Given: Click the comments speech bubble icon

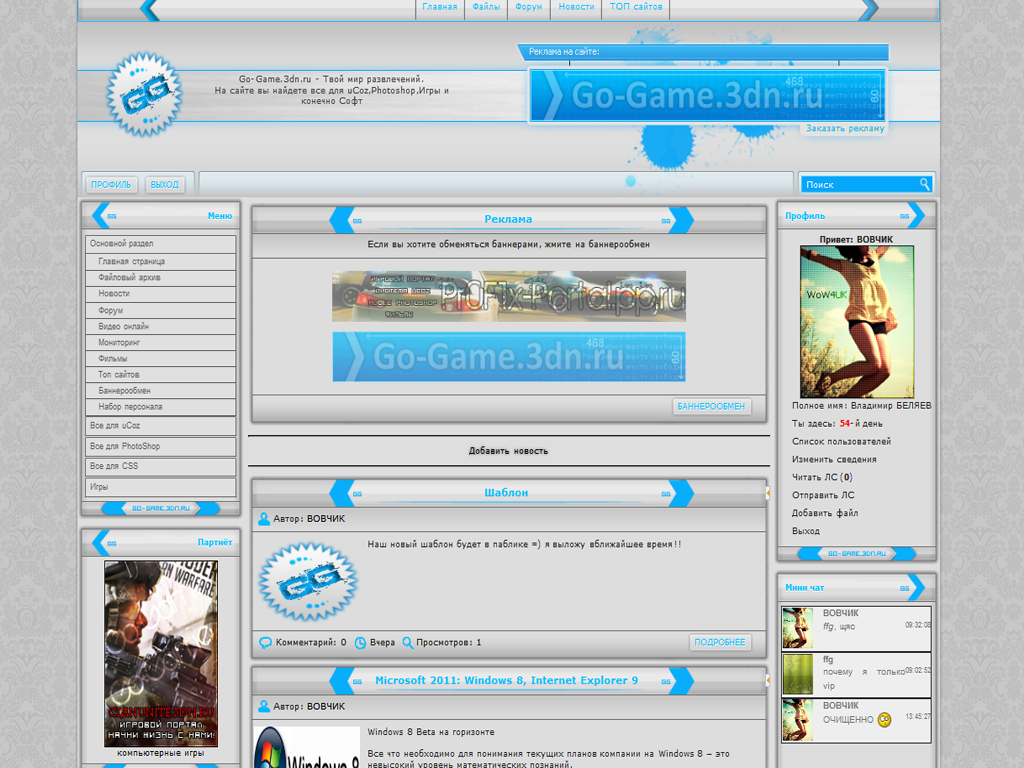Looking at the screenshot, I should (x=265, y=643).
